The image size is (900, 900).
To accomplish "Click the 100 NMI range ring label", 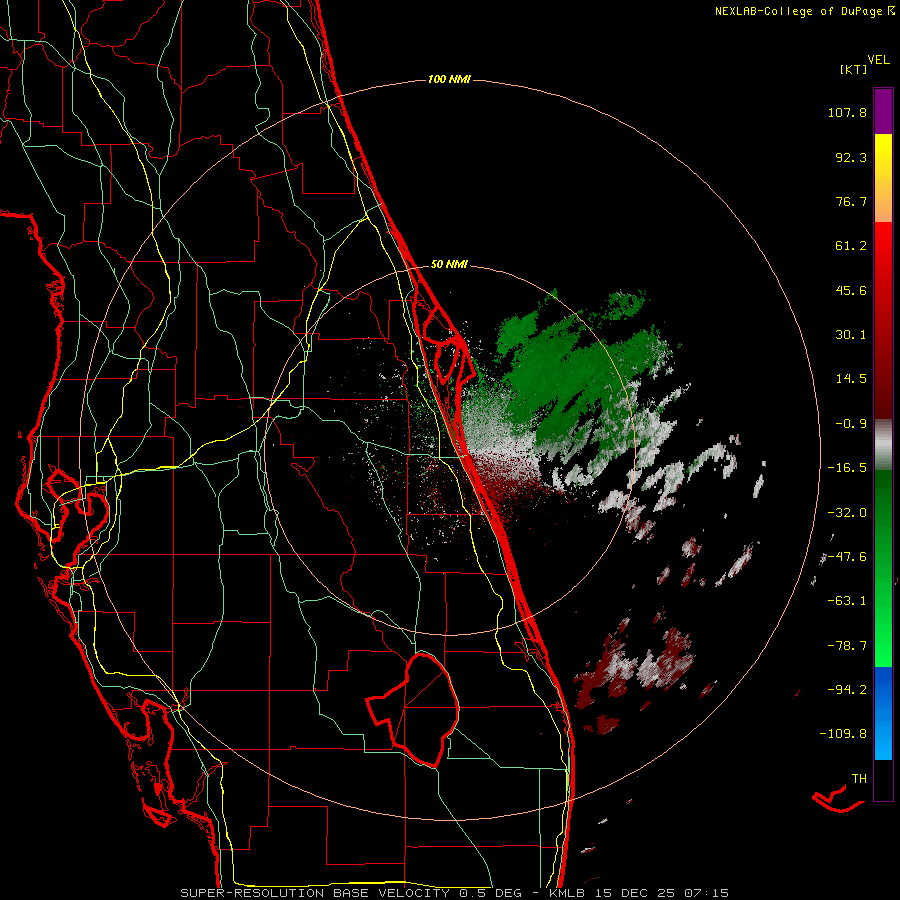I will point(449,79).
